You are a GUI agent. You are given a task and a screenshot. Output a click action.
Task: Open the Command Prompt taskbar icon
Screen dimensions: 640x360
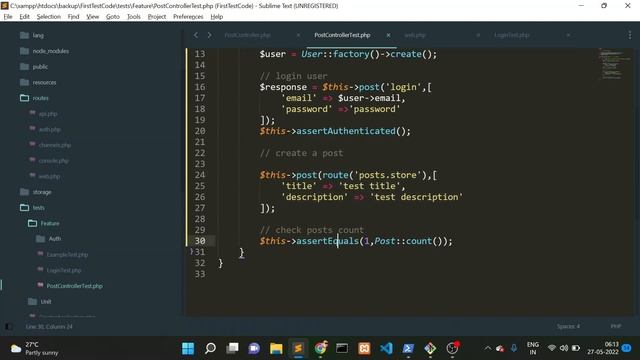coord(342,348)
